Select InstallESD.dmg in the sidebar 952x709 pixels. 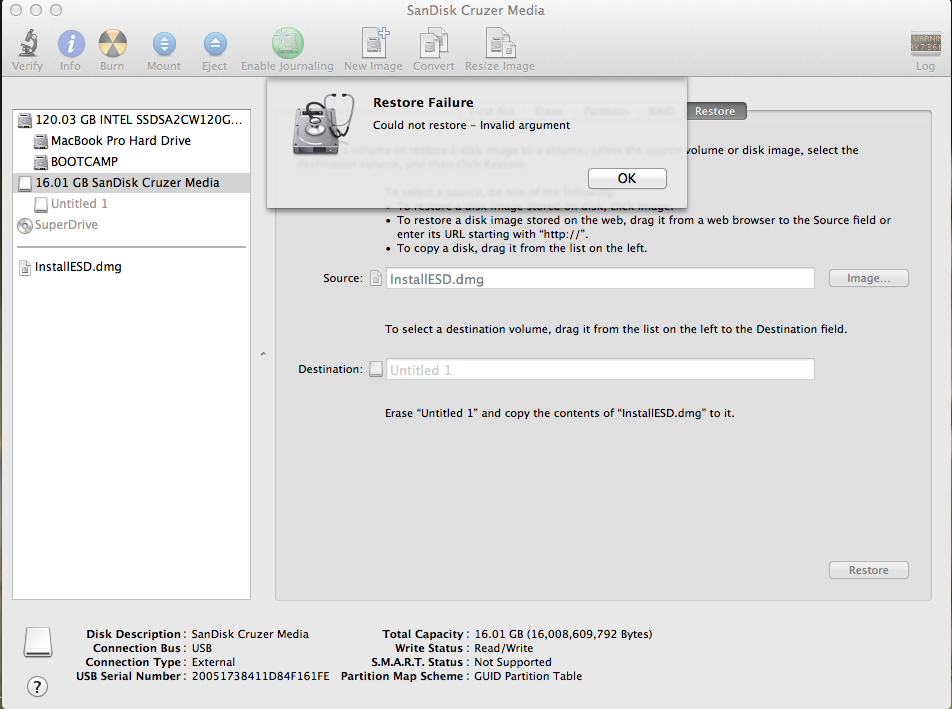(x=131, y=267)
